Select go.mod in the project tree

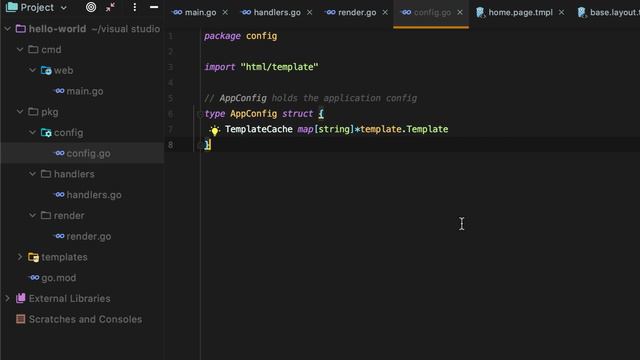point(58,278)
